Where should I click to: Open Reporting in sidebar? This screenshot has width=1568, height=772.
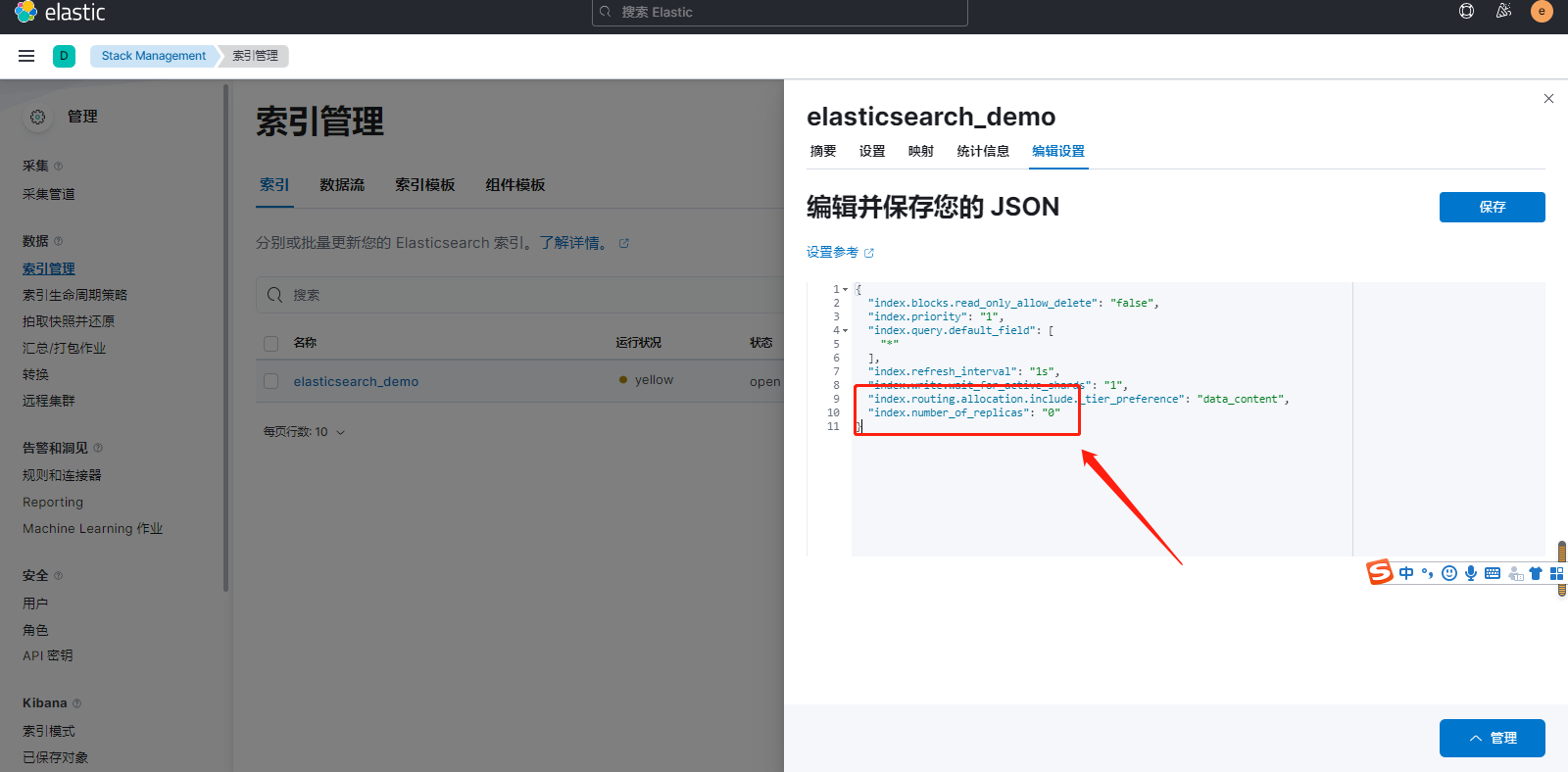click(x=53, y=502)
